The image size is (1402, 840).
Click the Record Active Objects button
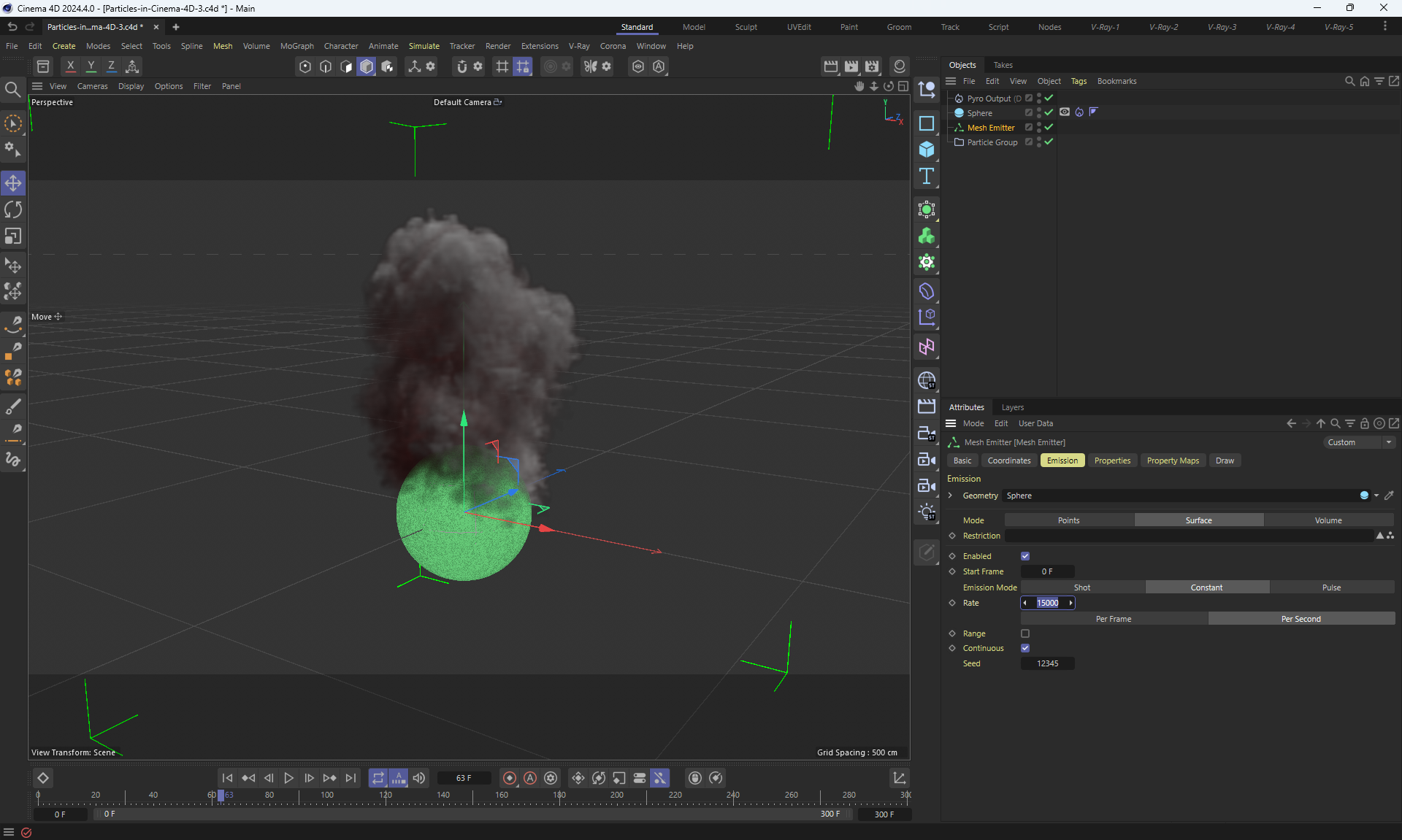coord(510,778)
